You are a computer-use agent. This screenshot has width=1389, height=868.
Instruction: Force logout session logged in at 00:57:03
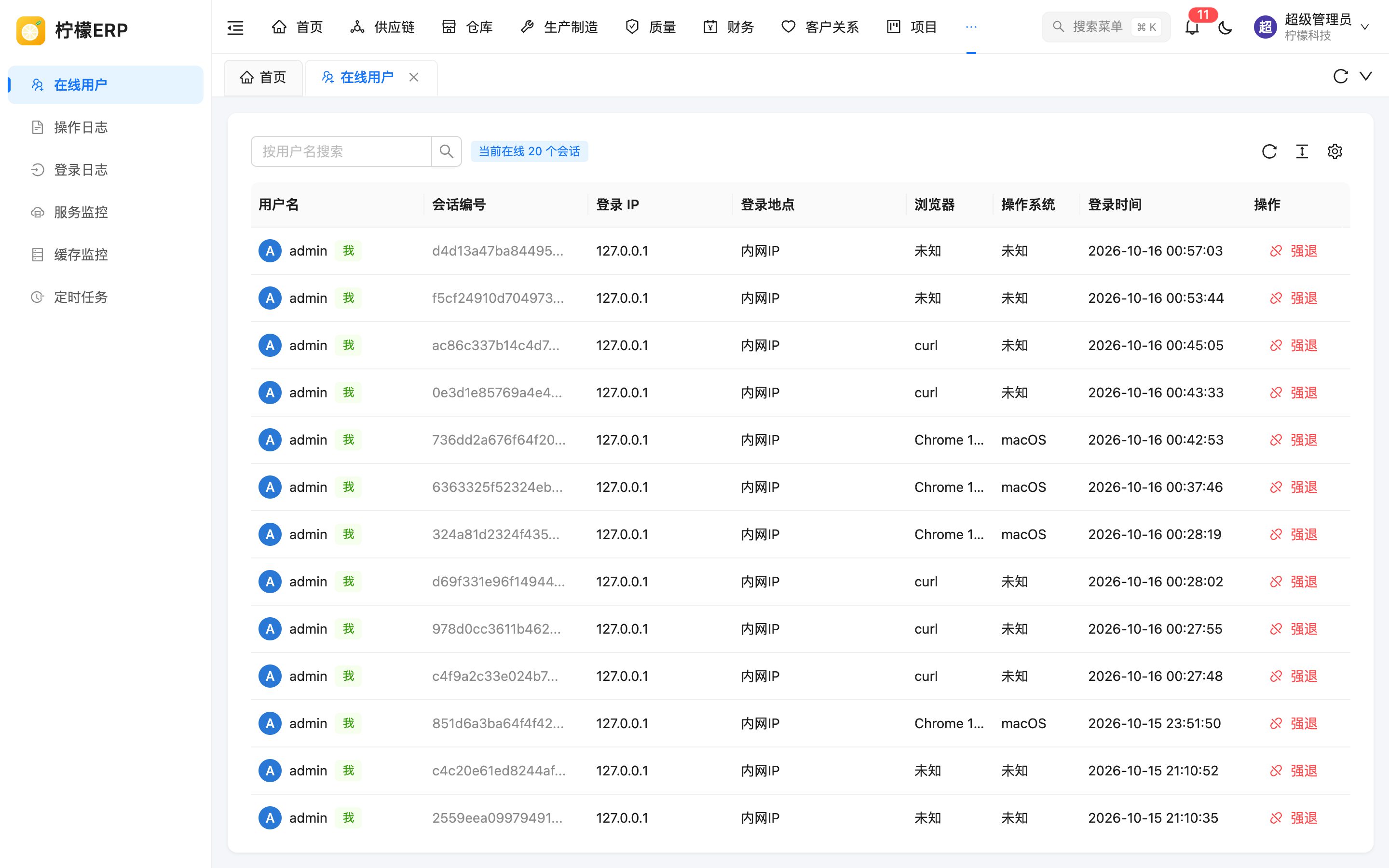point(1293,251)
